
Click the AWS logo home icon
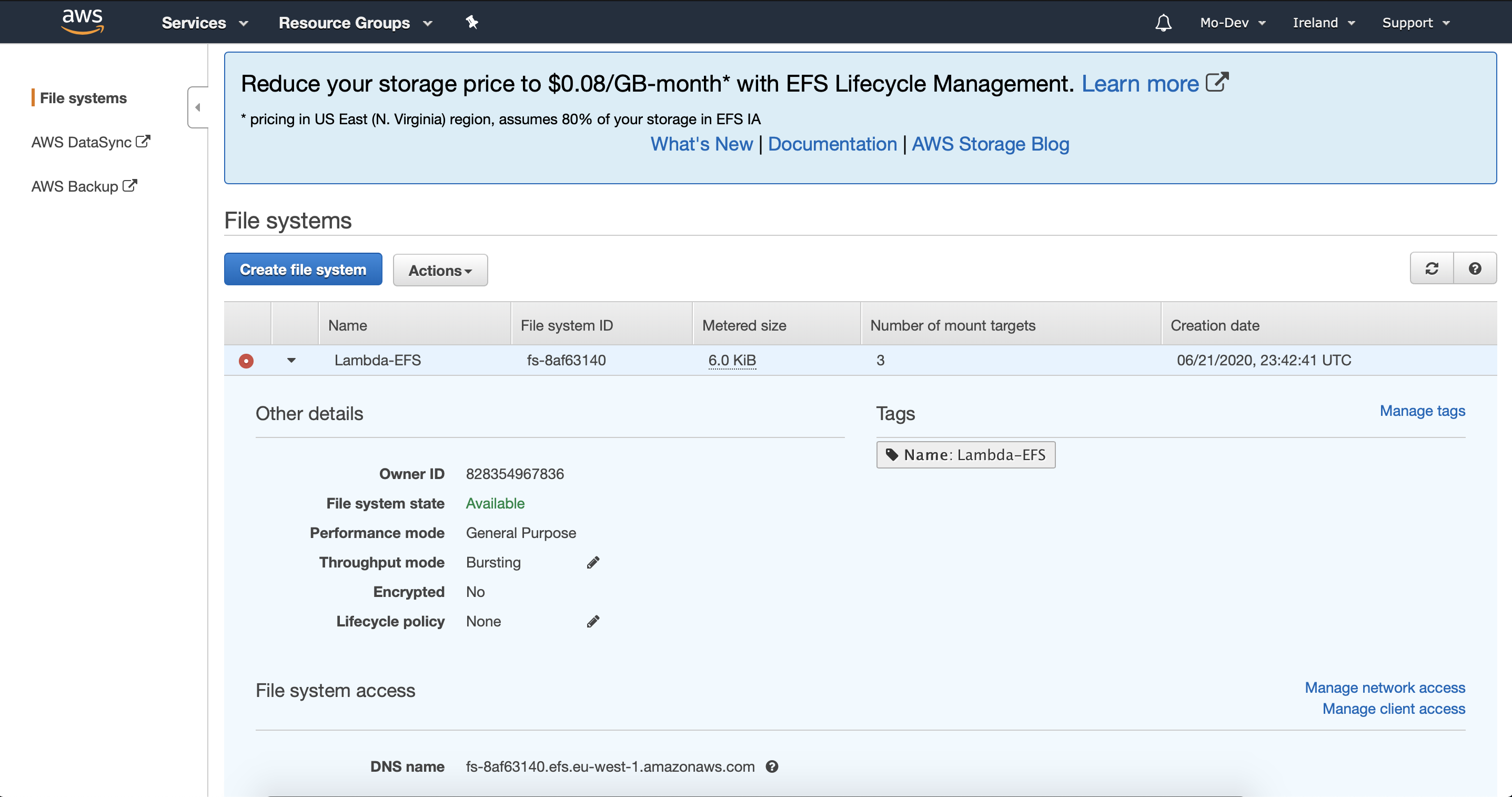[x=82, y=22]
